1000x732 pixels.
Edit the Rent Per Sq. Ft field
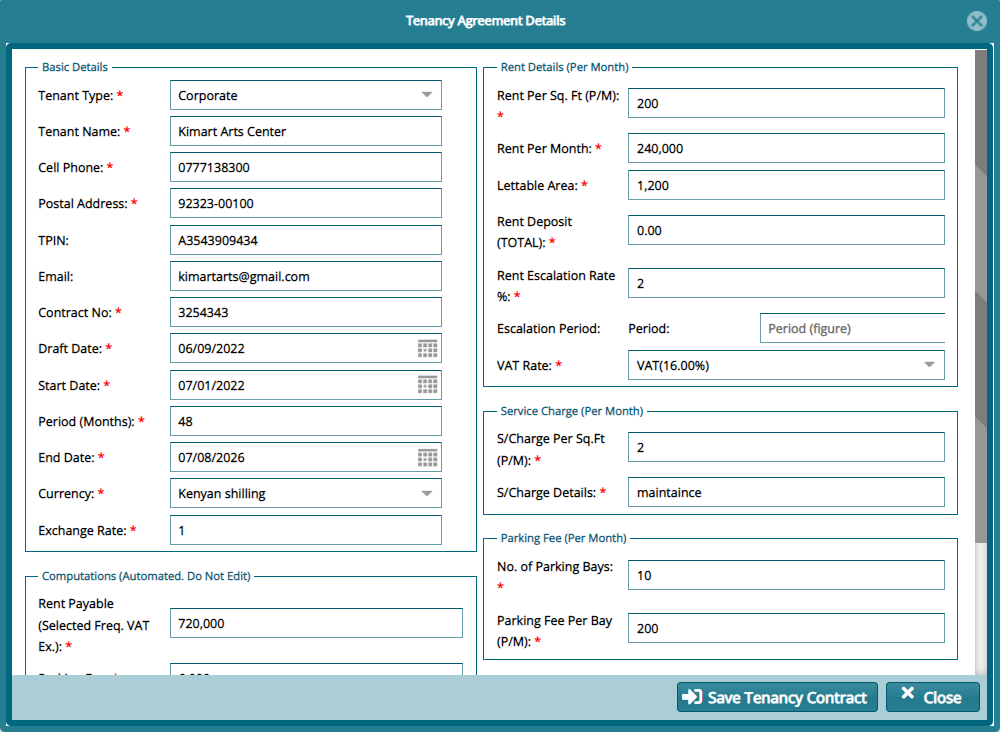pos(786,103)
